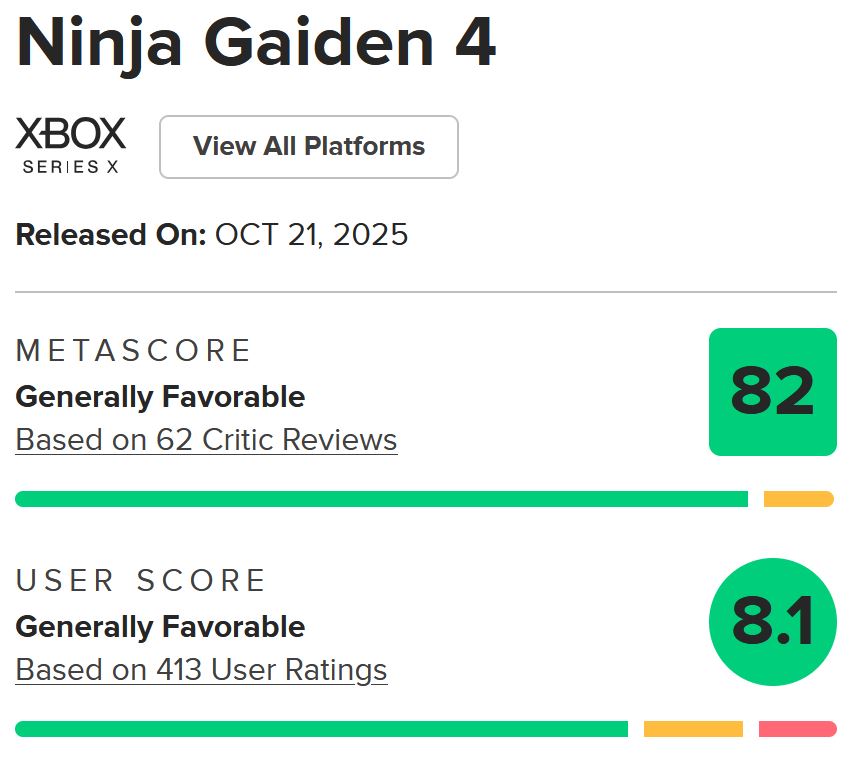Click the yellow segment of the Metascore bar
The image size is (851, 762).
798,499
